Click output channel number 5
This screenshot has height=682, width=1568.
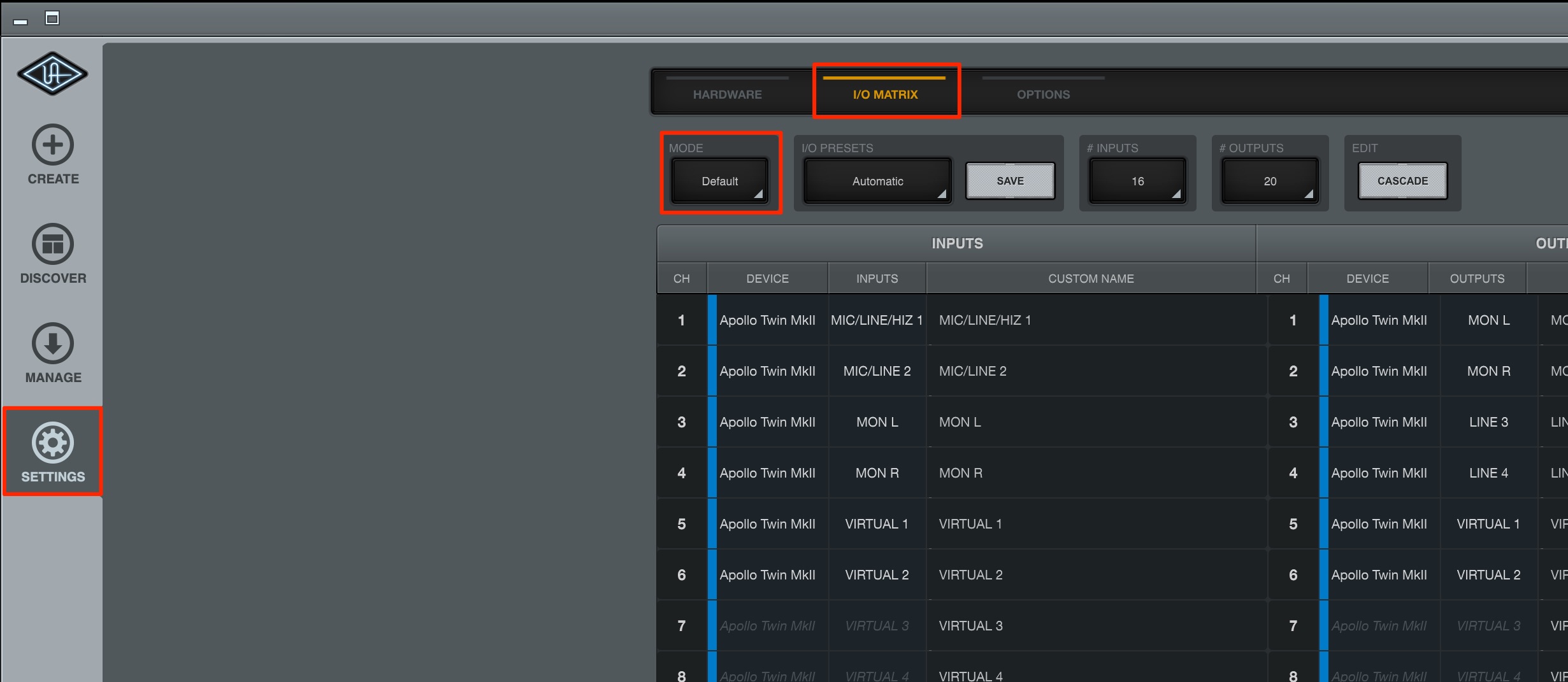[1293, 523]
